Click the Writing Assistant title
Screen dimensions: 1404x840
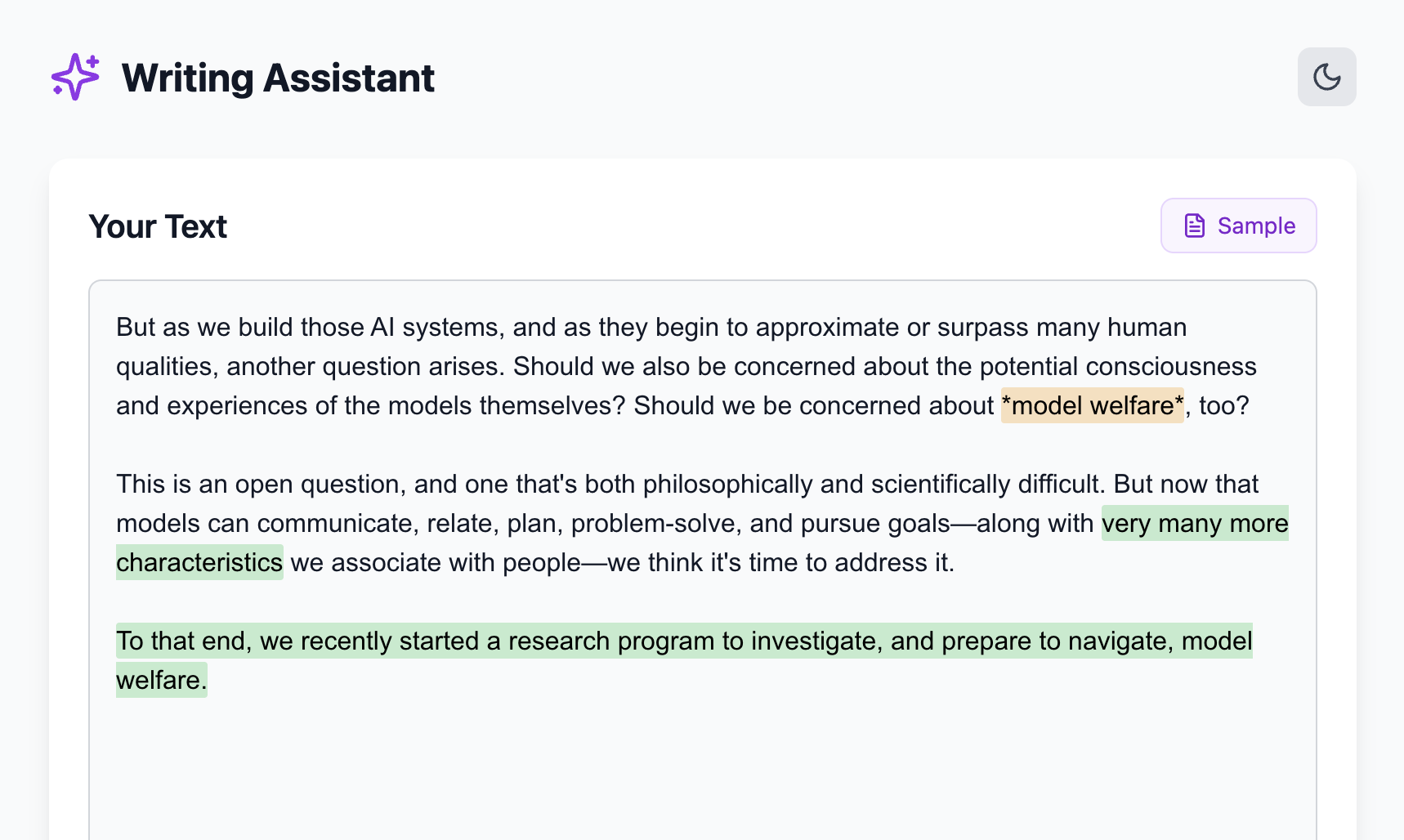coord(278,78)
